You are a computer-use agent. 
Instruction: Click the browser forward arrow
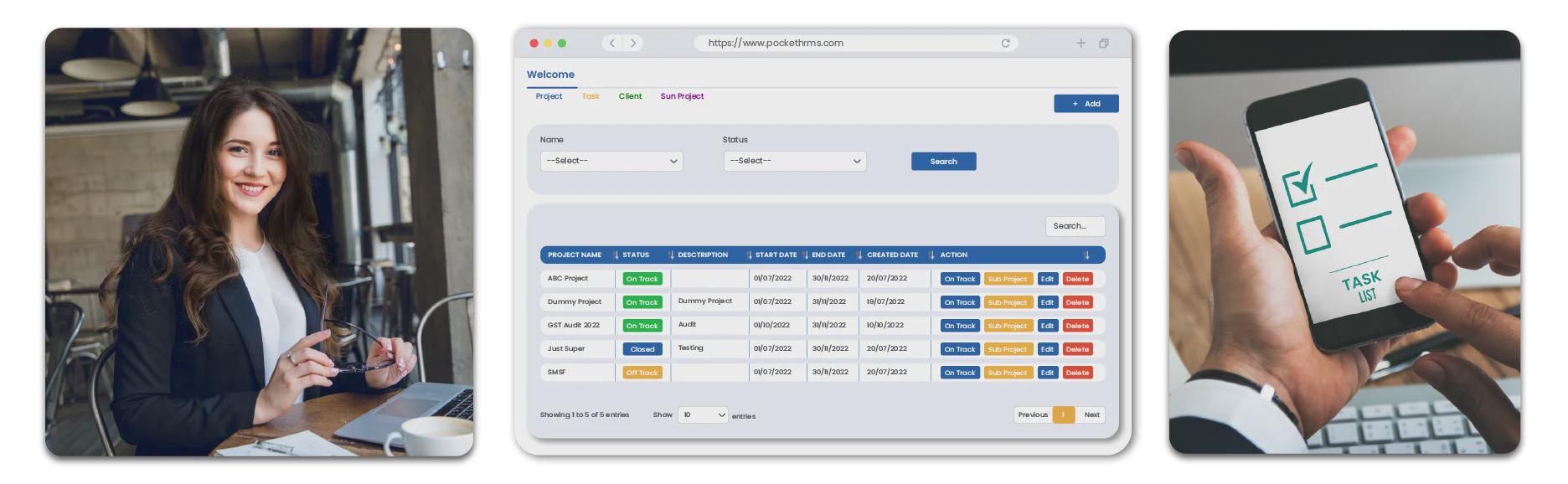[x=633, y=43]
